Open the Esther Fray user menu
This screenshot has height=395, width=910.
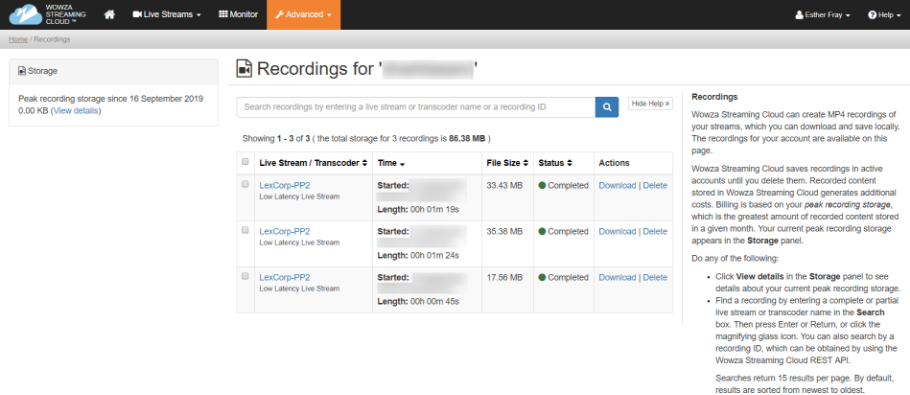[x=822, y=15]
